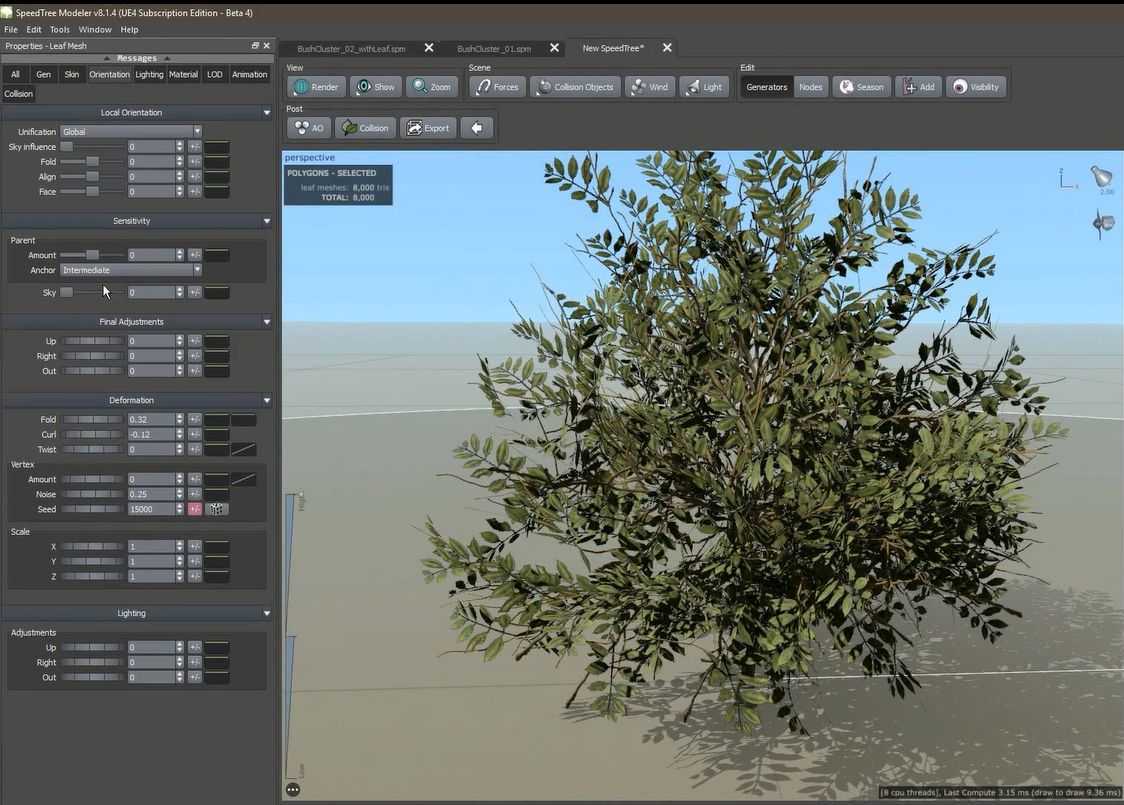Viewport: 1124px width, 805px height.
Task: Click the left arrow button beside Export
Action: (x=477, y=128)
